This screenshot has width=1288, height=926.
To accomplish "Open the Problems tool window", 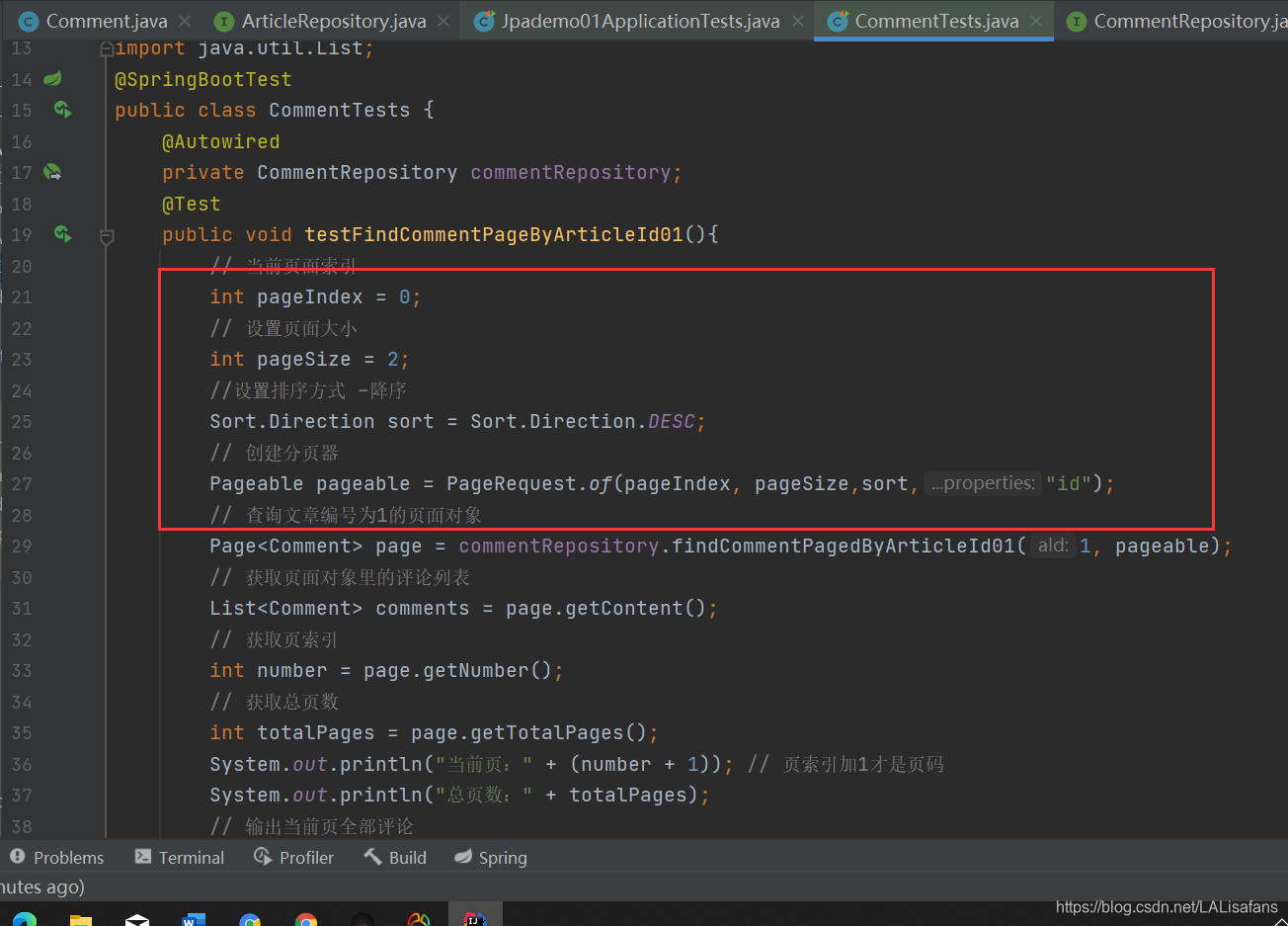I will (56, 857).
